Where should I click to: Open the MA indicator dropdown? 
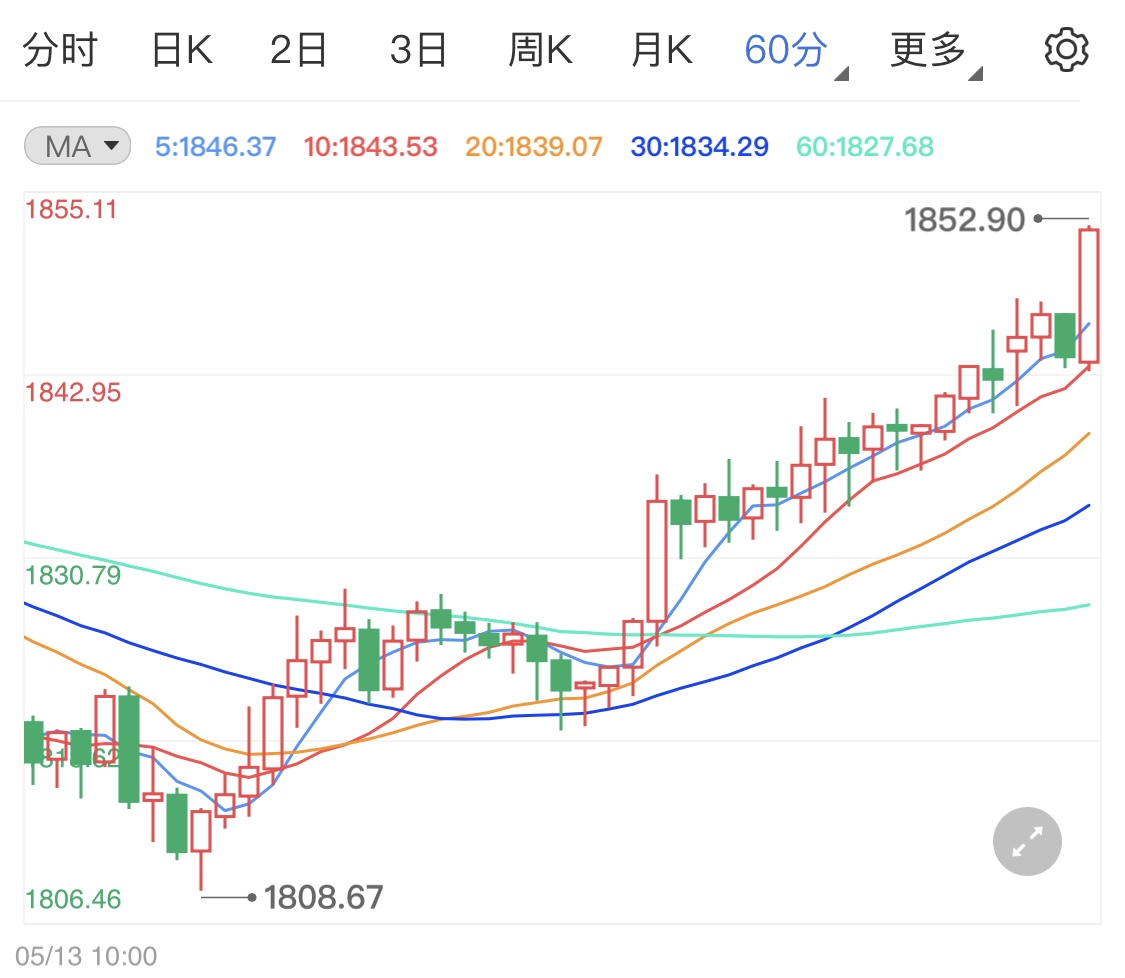tap(77, 146)
